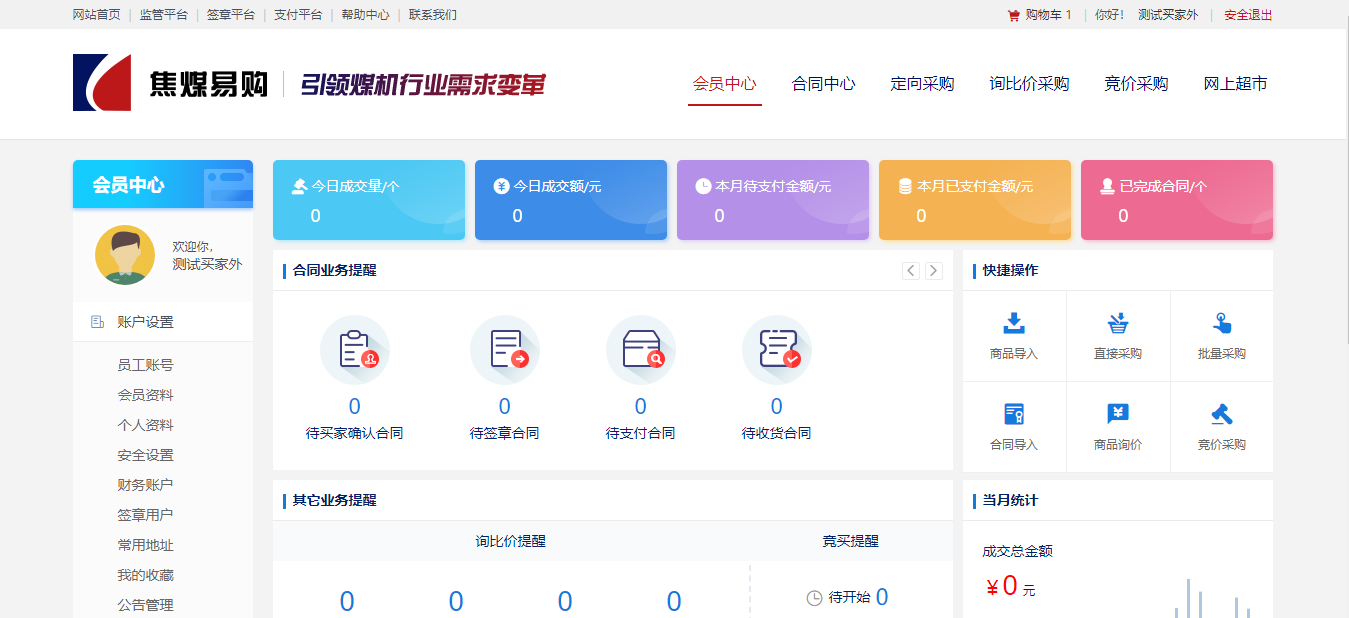The height and width of the screenshot is (618, 1349).
Task: Select the 批量采购 quick action icon
Action: coord(1221,323)
